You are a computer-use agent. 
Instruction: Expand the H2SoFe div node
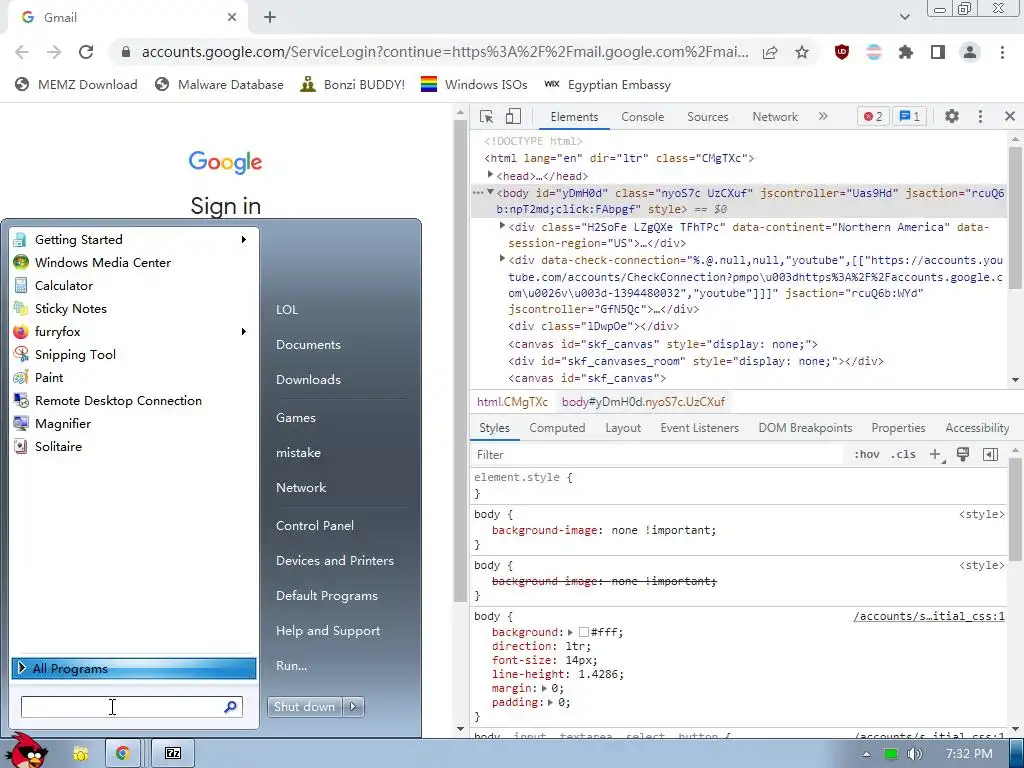(502, 226)
